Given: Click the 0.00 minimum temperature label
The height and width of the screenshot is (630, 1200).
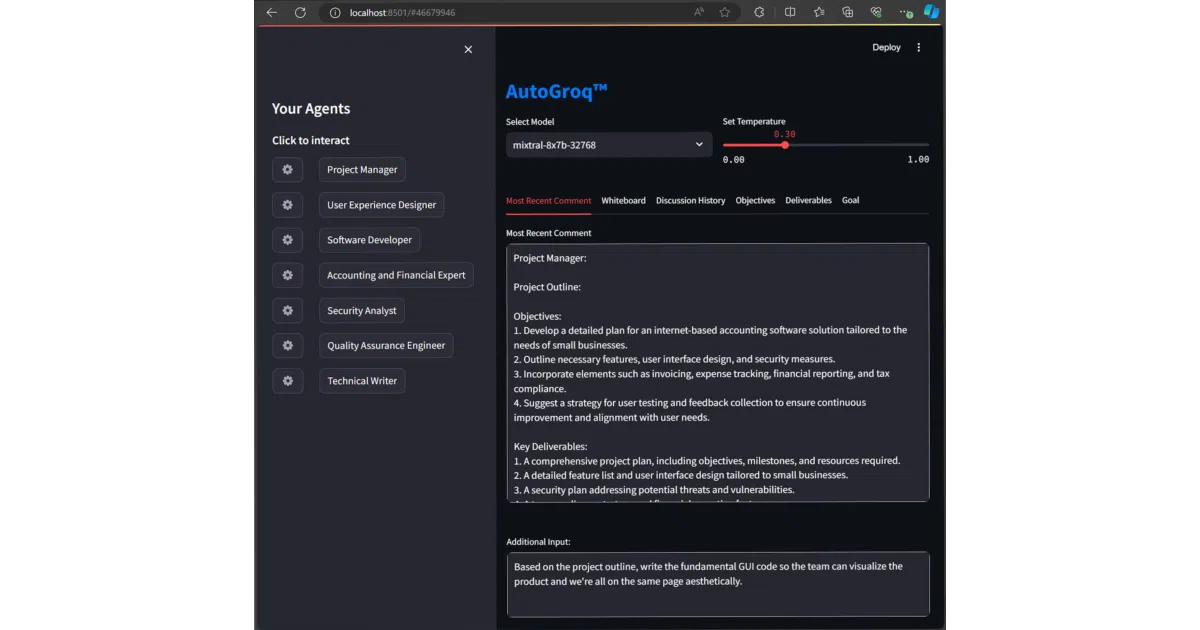Looking at the screenshot, I should (733, 160).
